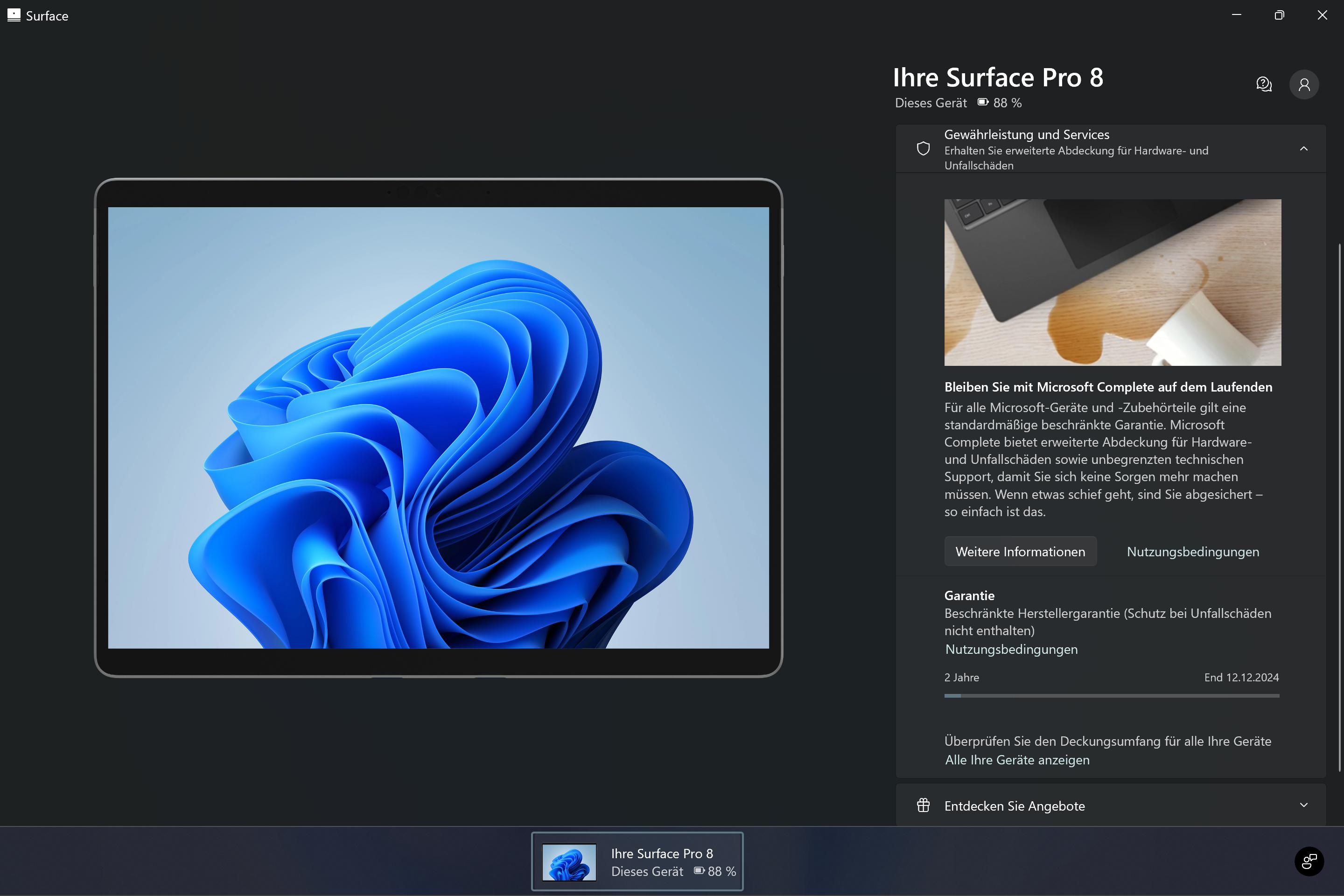Click the spilled coffee promotional image
The image size is (1344, 896).
1112,282
